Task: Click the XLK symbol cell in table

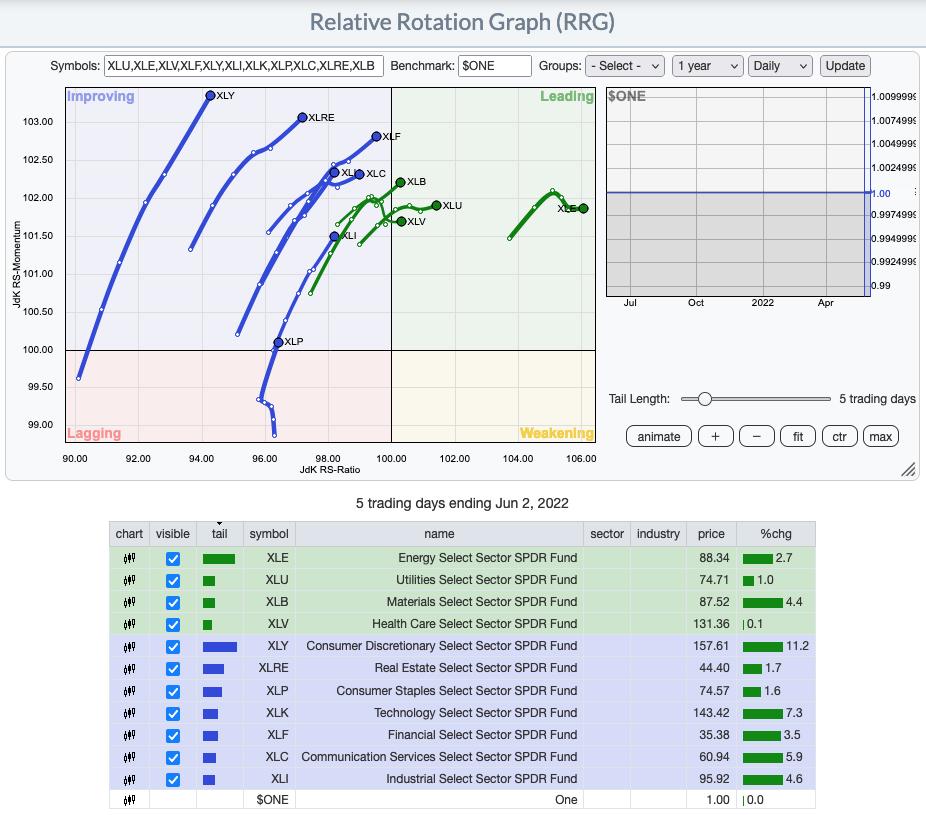Action: coord(269,713)
